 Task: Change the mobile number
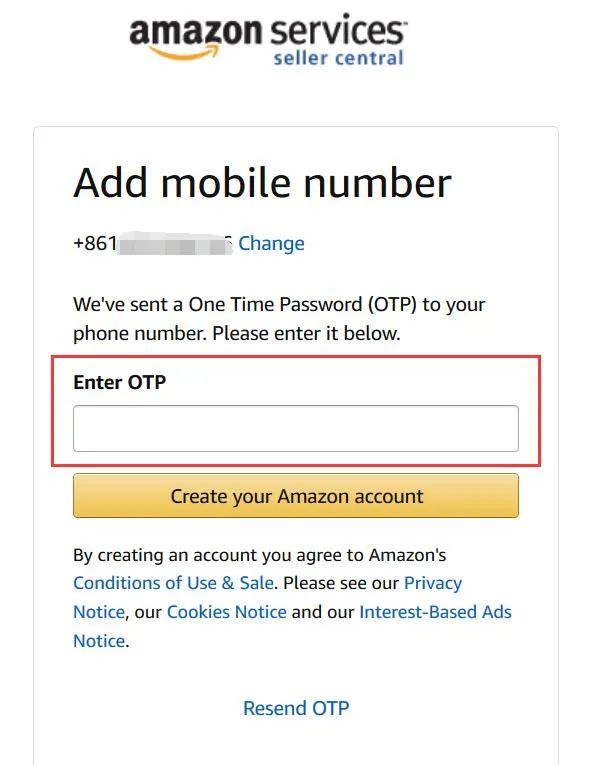271,243
